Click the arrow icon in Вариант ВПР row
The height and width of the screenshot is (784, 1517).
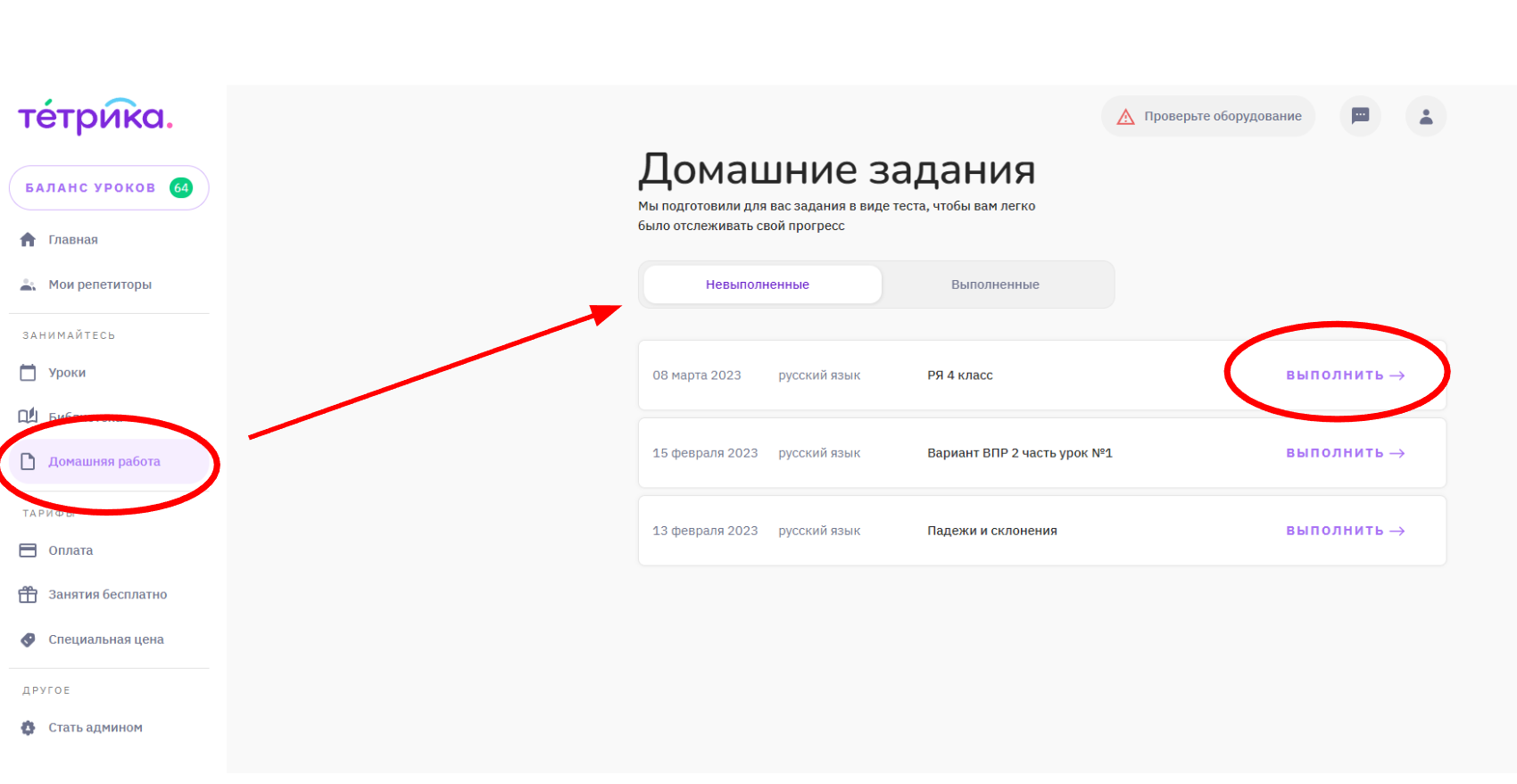(x=1397, y=453)
